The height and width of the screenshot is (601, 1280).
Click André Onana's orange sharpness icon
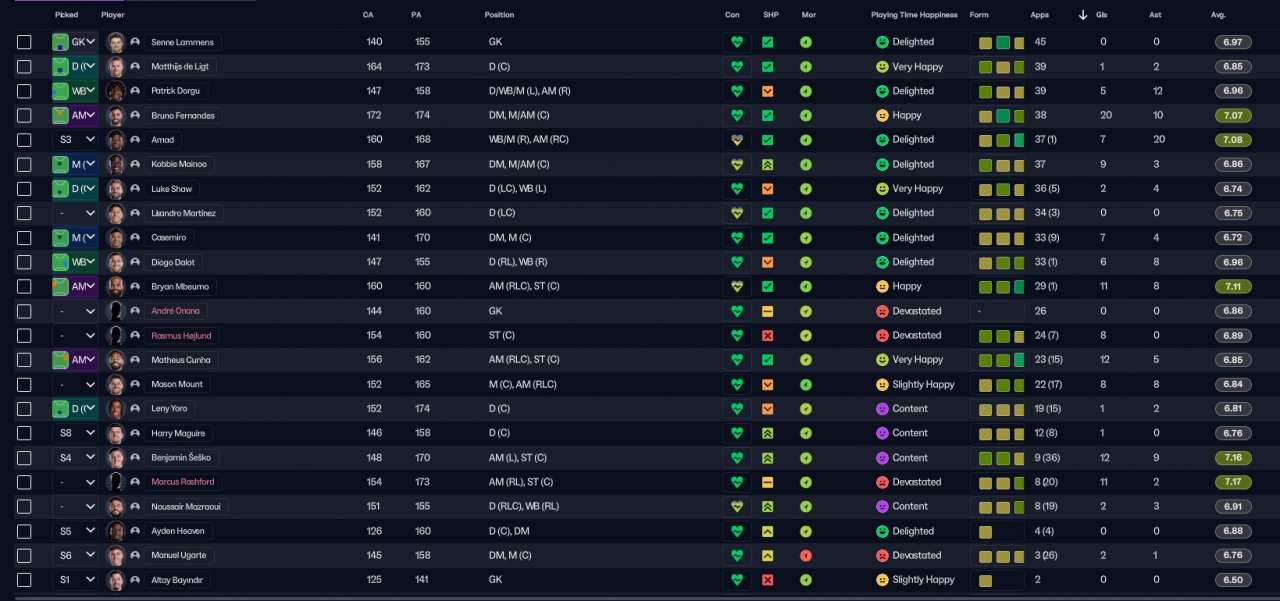pos(767,311)
